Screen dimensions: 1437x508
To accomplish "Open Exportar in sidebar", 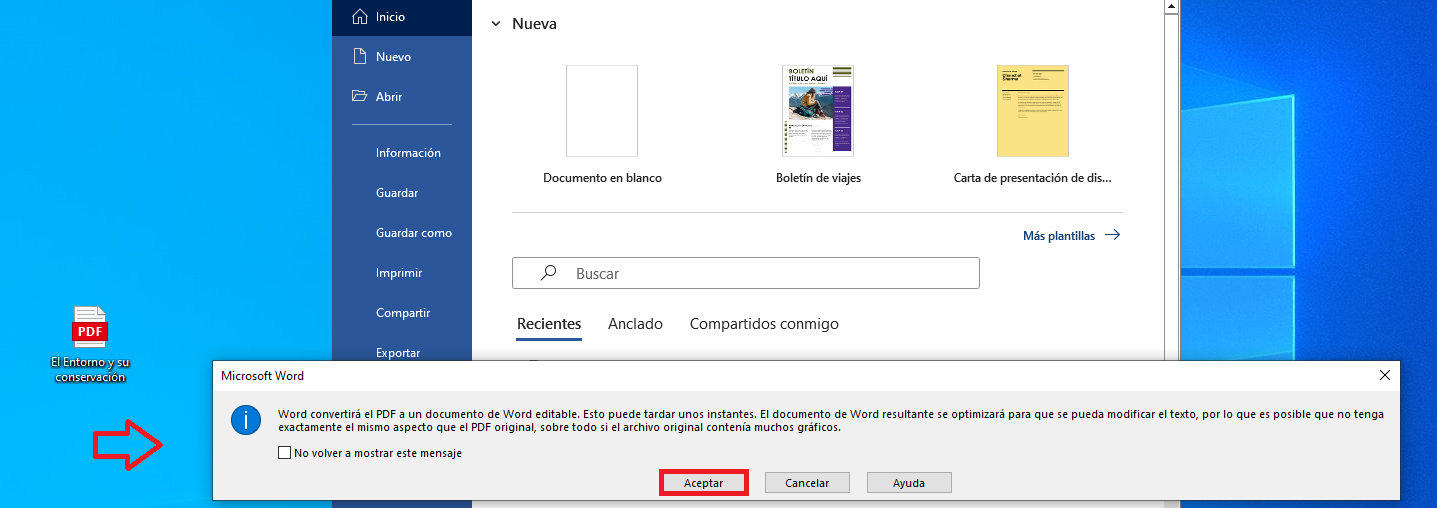I will tap(398, 352).
